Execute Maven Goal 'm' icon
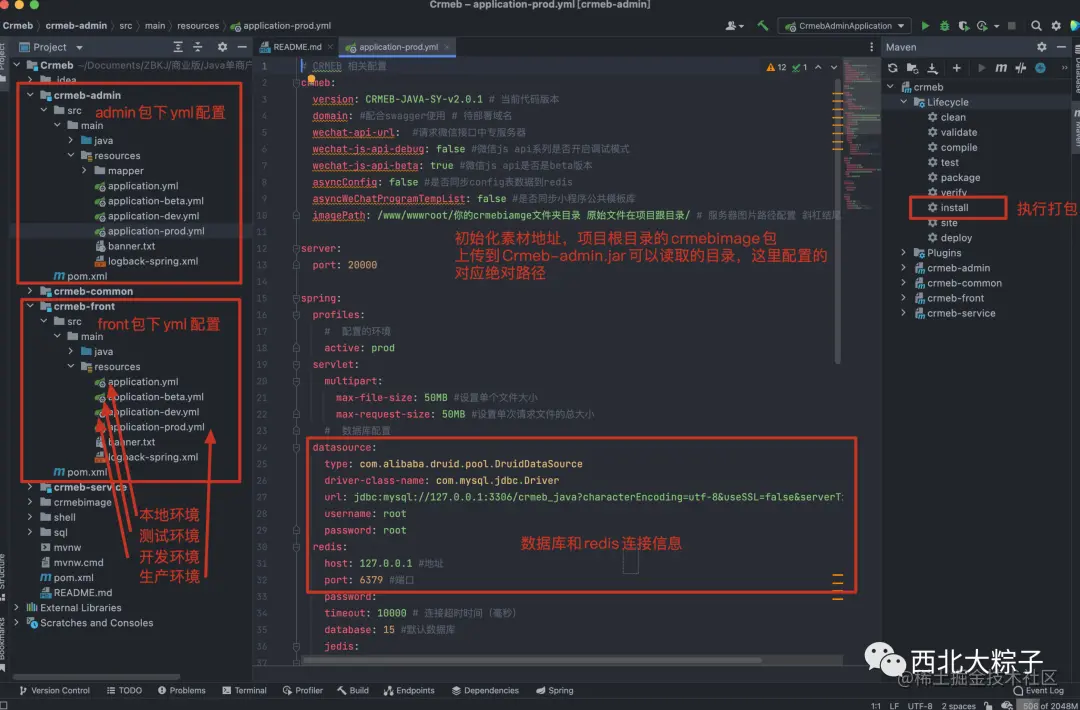The height and width of the screenshot is (710, 1080). [x=1001, y=67]
